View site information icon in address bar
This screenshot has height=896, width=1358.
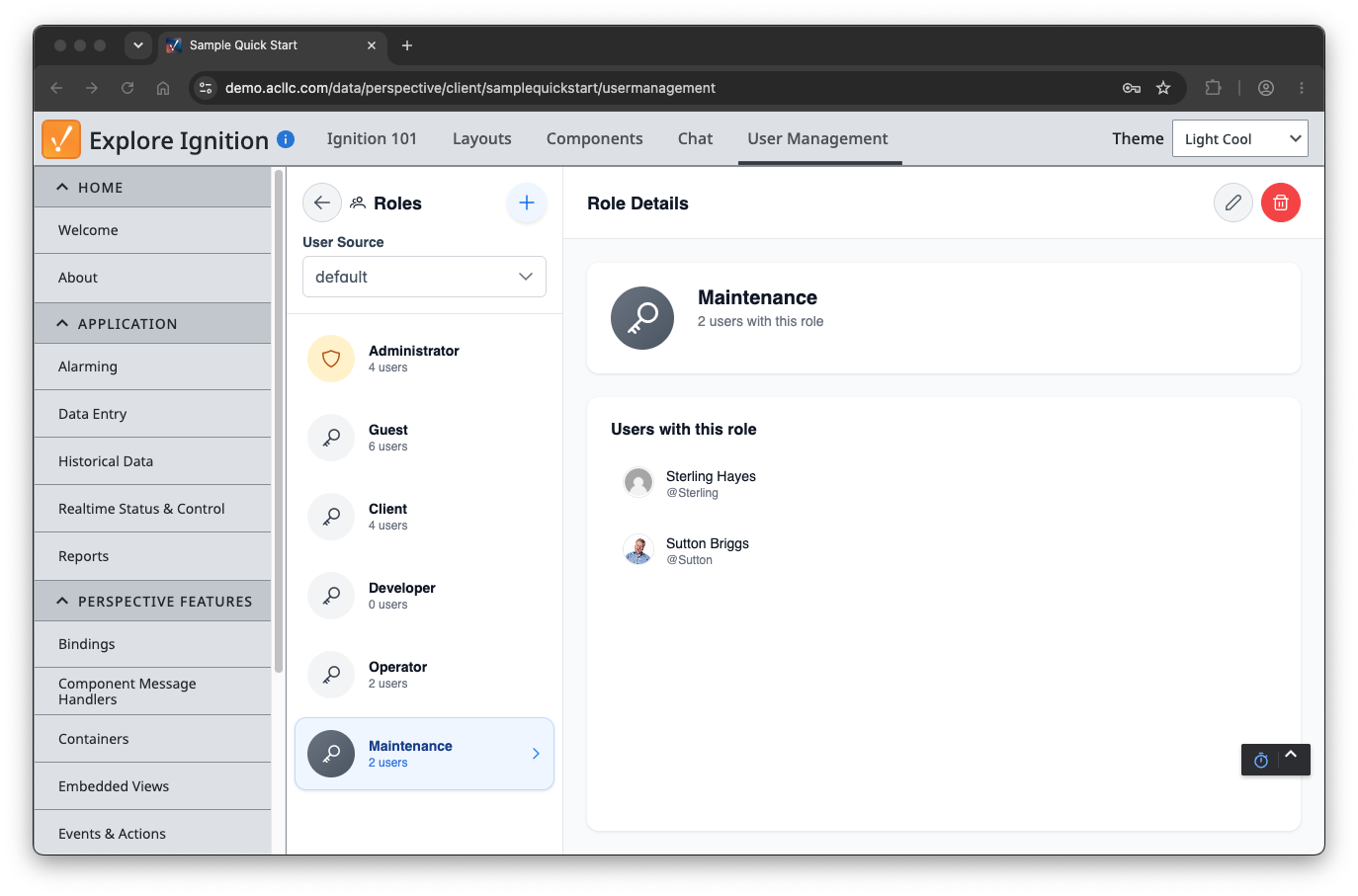[206, 88]
